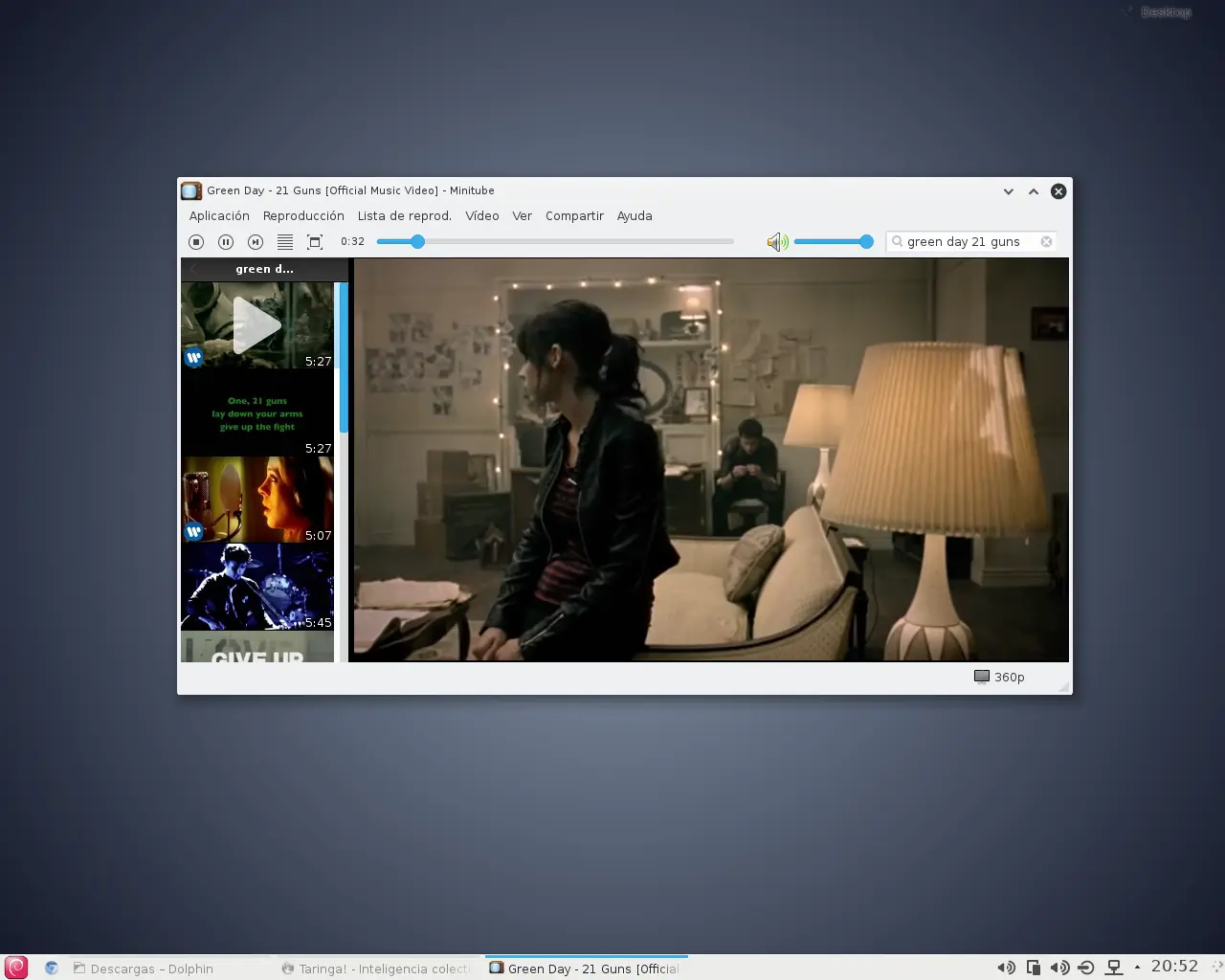Open the Vídeo menu
The height and width of the screenshot is (980, 1225).
pos(482,216)
